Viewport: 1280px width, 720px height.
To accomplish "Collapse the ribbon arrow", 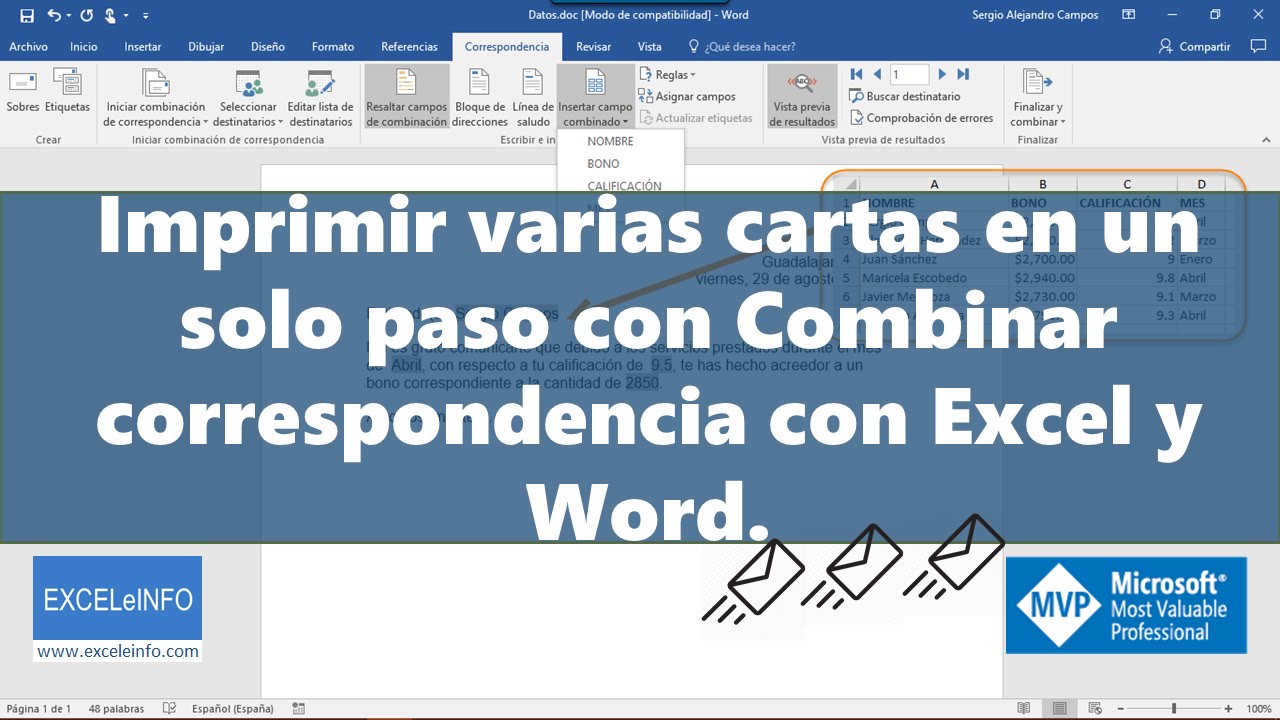I will [x=1264, y=139].
